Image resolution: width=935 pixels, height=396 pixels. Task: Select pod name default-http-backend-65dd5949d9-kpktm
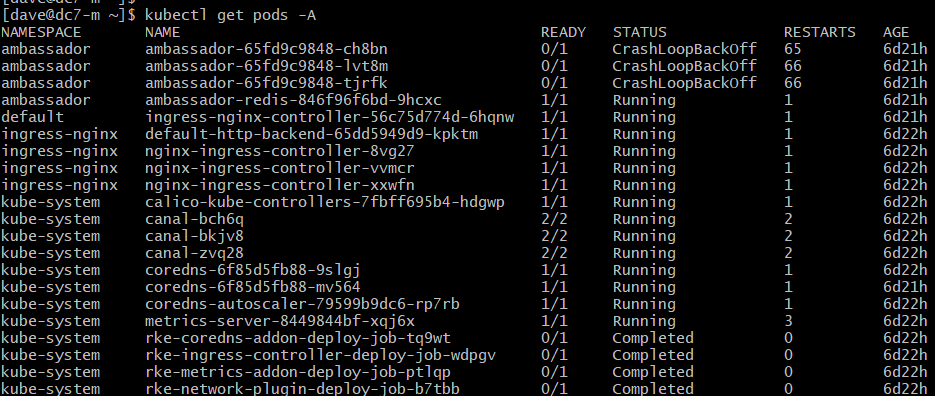tap(311, 134)
